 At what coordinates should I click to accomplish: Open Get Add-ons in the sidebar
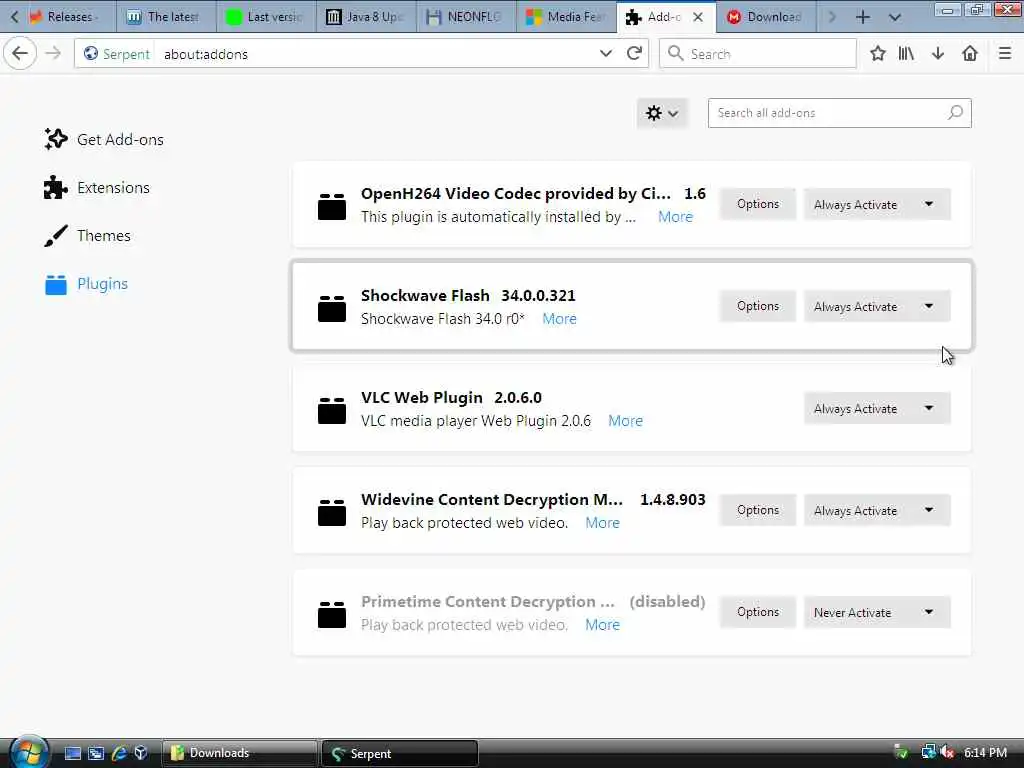(x=104, y=139)
